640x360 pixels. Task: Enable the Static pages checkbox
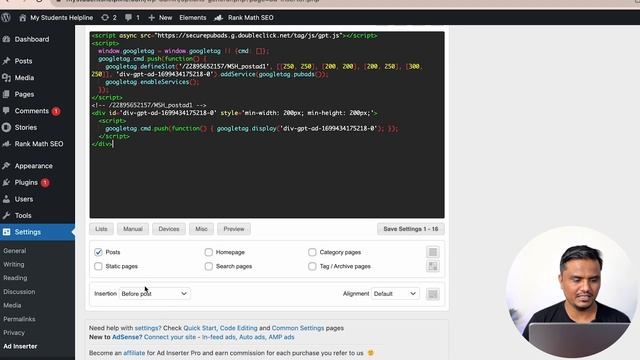pyautogui.click(x=98, y=266)
